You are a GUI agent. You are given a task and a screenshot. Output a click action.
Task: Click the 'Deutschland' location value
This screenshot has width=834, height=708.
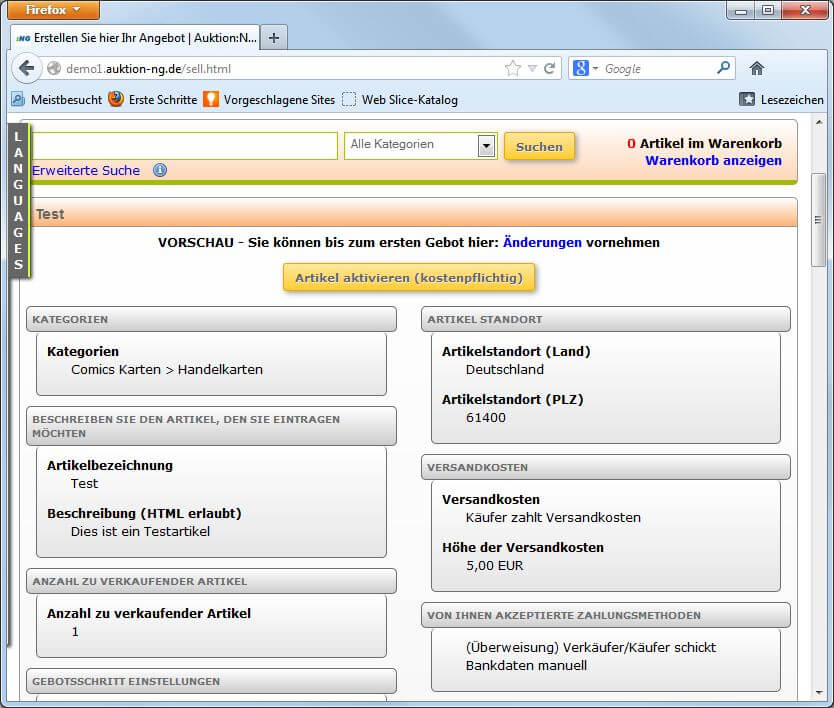(505, 370)
